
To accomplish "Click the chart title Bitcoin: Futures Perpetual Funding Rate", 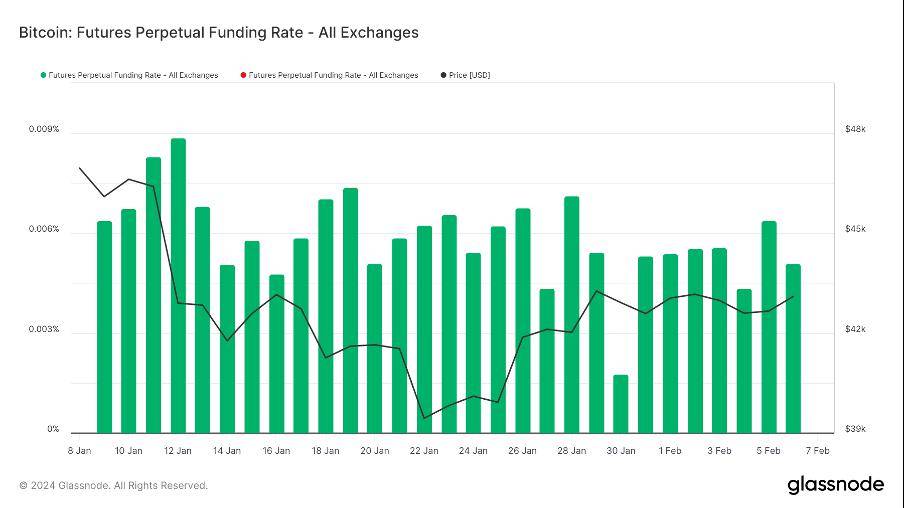I will tap(219, 32).
